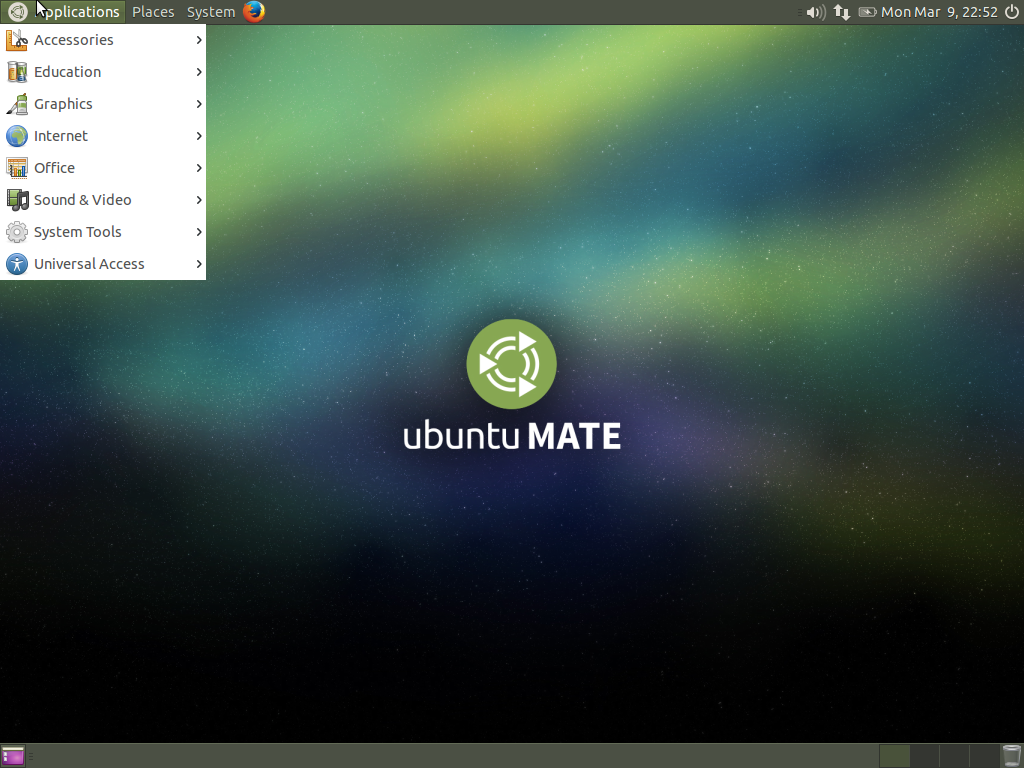Click the Show Desktop button in bottom panel

pyautogui.click(x=12, y=756)
